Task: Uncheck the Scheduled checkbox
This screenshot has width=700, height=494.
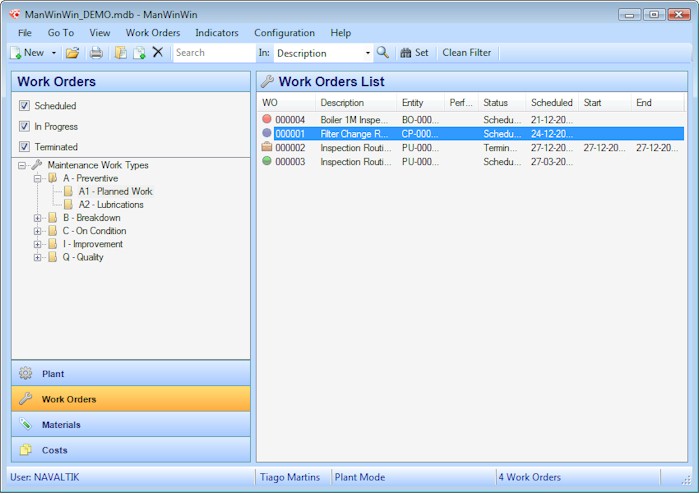Action: 24,106
